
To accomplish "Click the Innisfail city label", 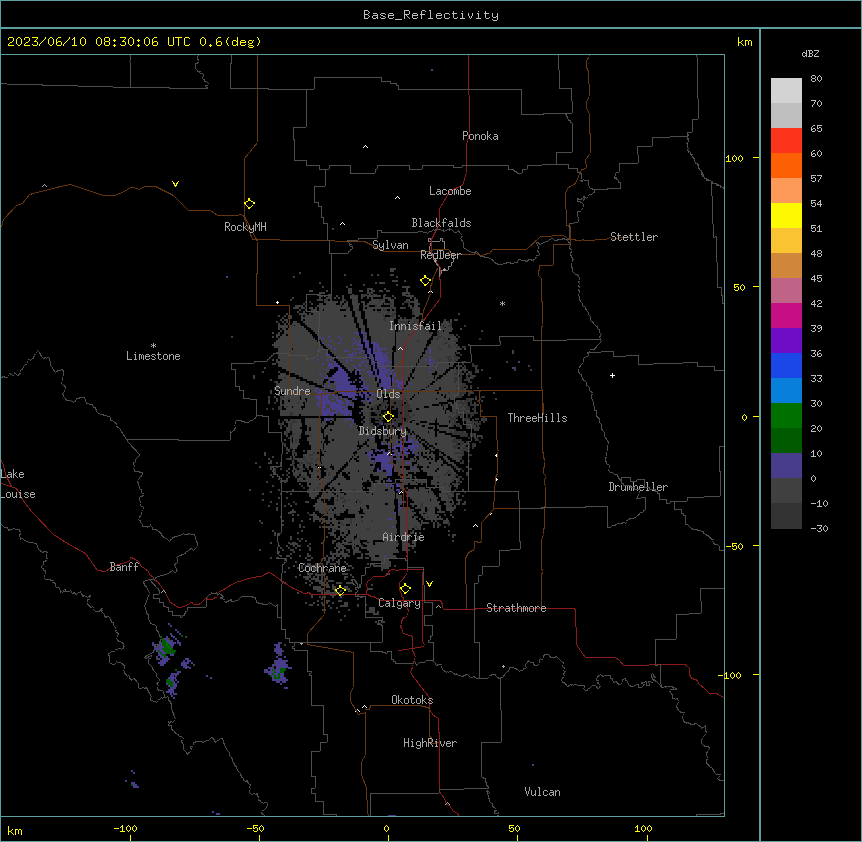I will point(416,326).
